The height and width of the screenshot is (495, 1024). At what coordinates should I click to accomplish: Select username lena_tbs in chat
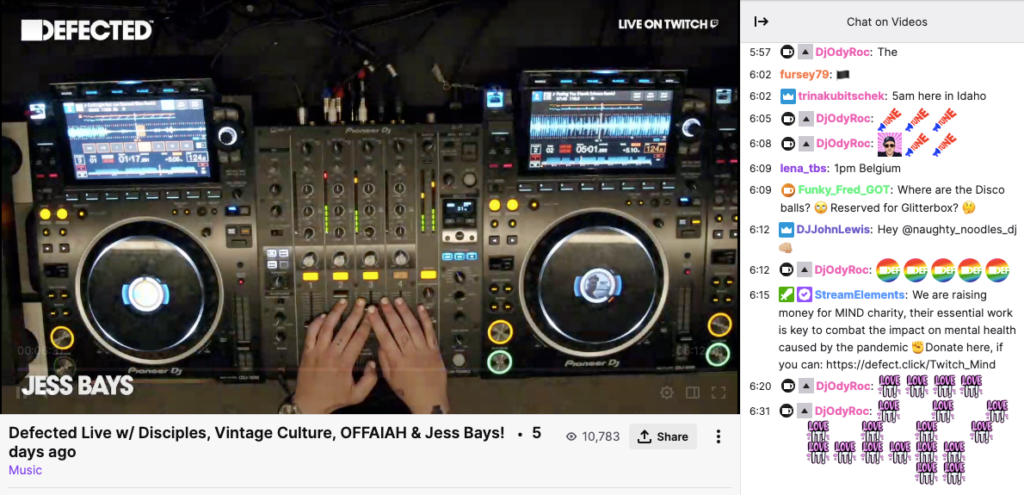[x=803, y=169]
